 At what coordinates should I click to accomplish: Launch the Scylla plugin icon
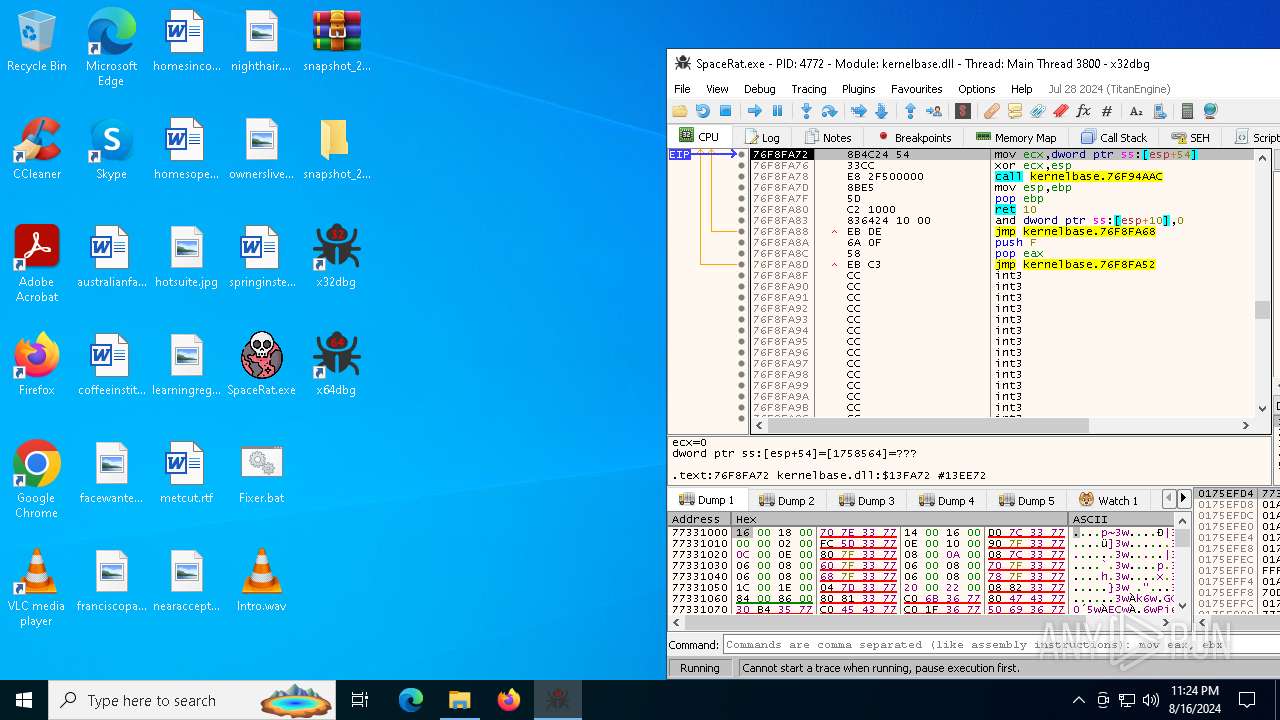pyautogui.click(x=963, y=111)
